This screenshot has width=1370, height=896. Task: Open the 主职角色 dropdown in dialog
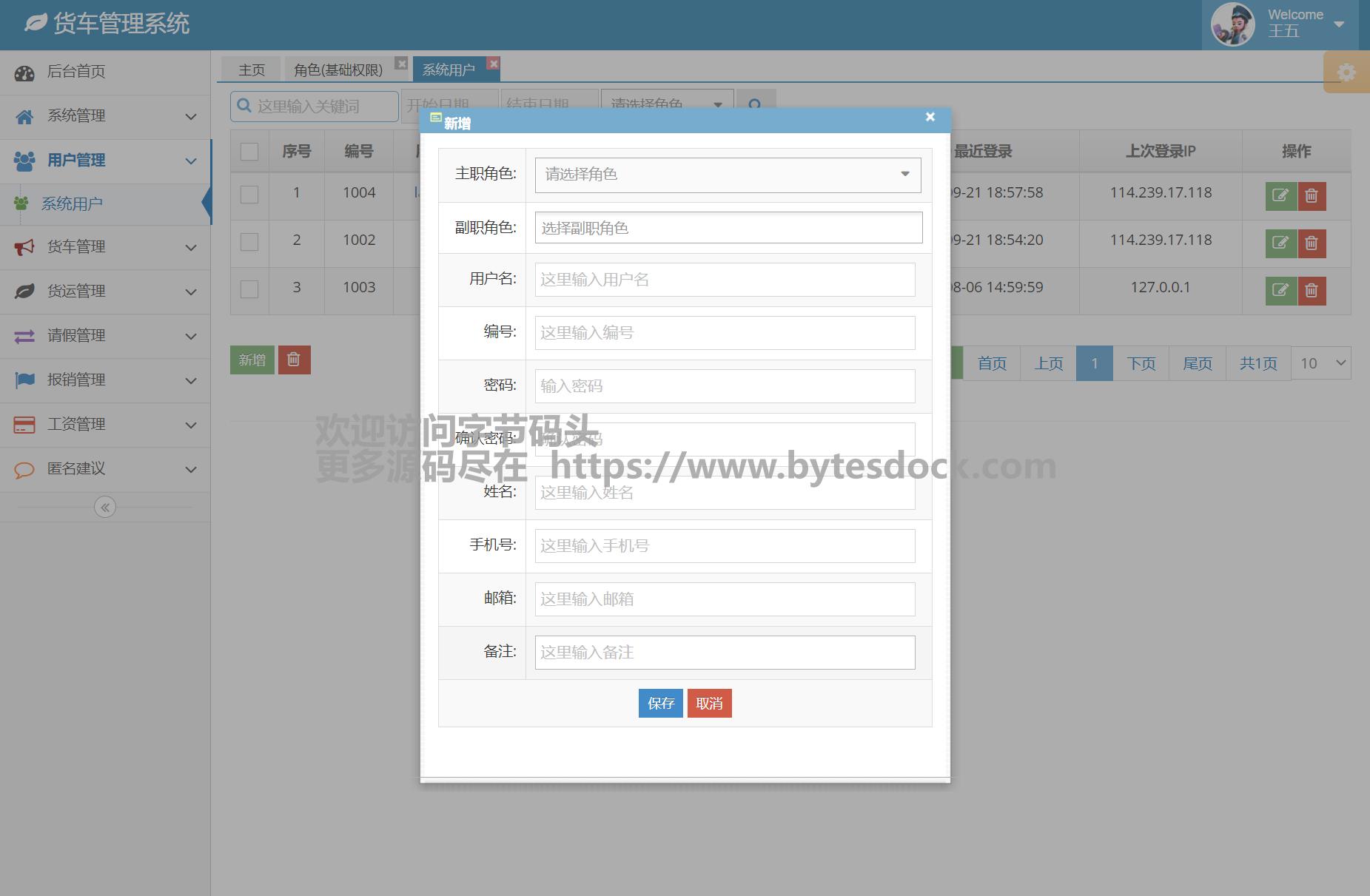point(728,175)
